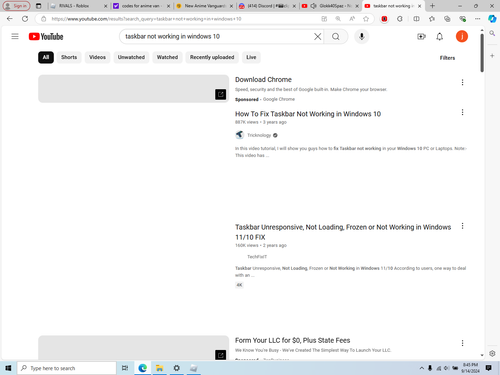Open Edge Settings and more menu
The image size is (500, 375).
478,19
